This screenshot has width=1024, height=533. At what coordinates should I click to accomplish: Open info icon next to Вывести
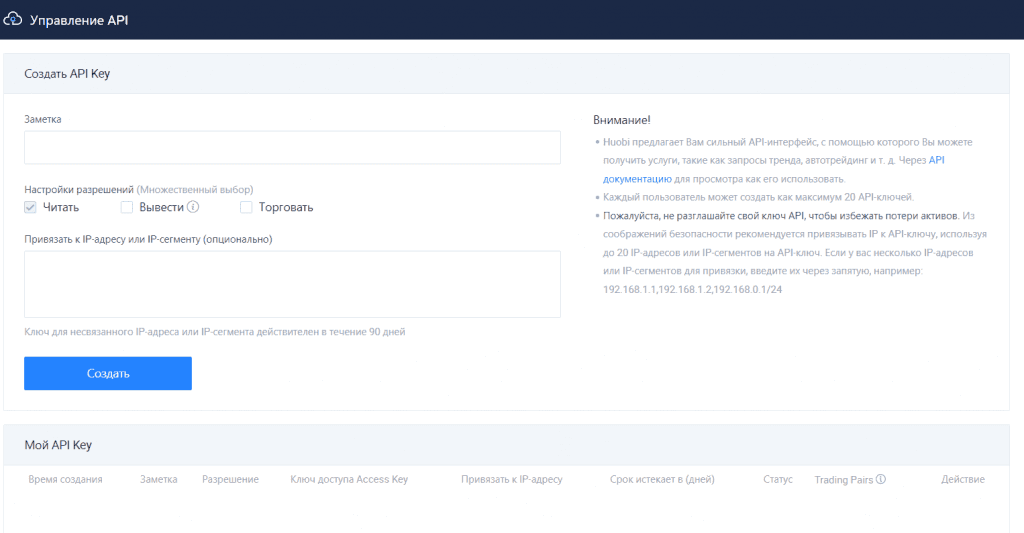(193, 207)
